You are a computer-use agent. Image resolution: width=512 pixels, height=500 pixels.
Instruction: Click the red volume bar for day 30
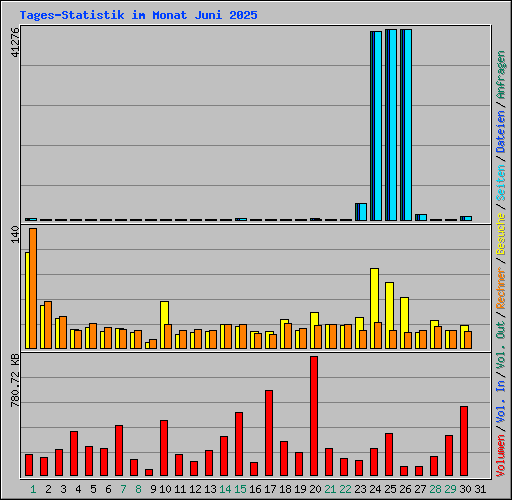click(464, 441)
